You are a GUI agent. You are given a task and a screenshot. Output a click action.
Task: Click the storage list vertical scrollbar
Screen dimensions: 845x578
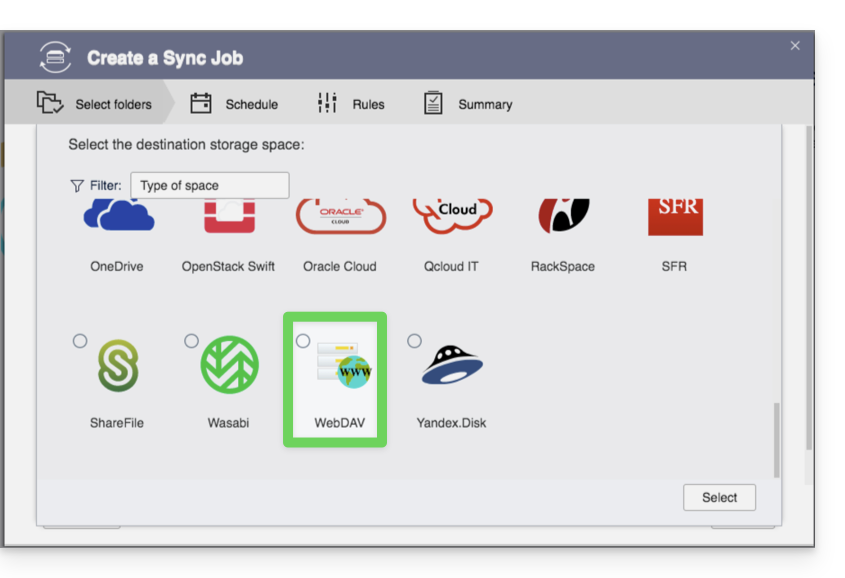click(776, 440)
